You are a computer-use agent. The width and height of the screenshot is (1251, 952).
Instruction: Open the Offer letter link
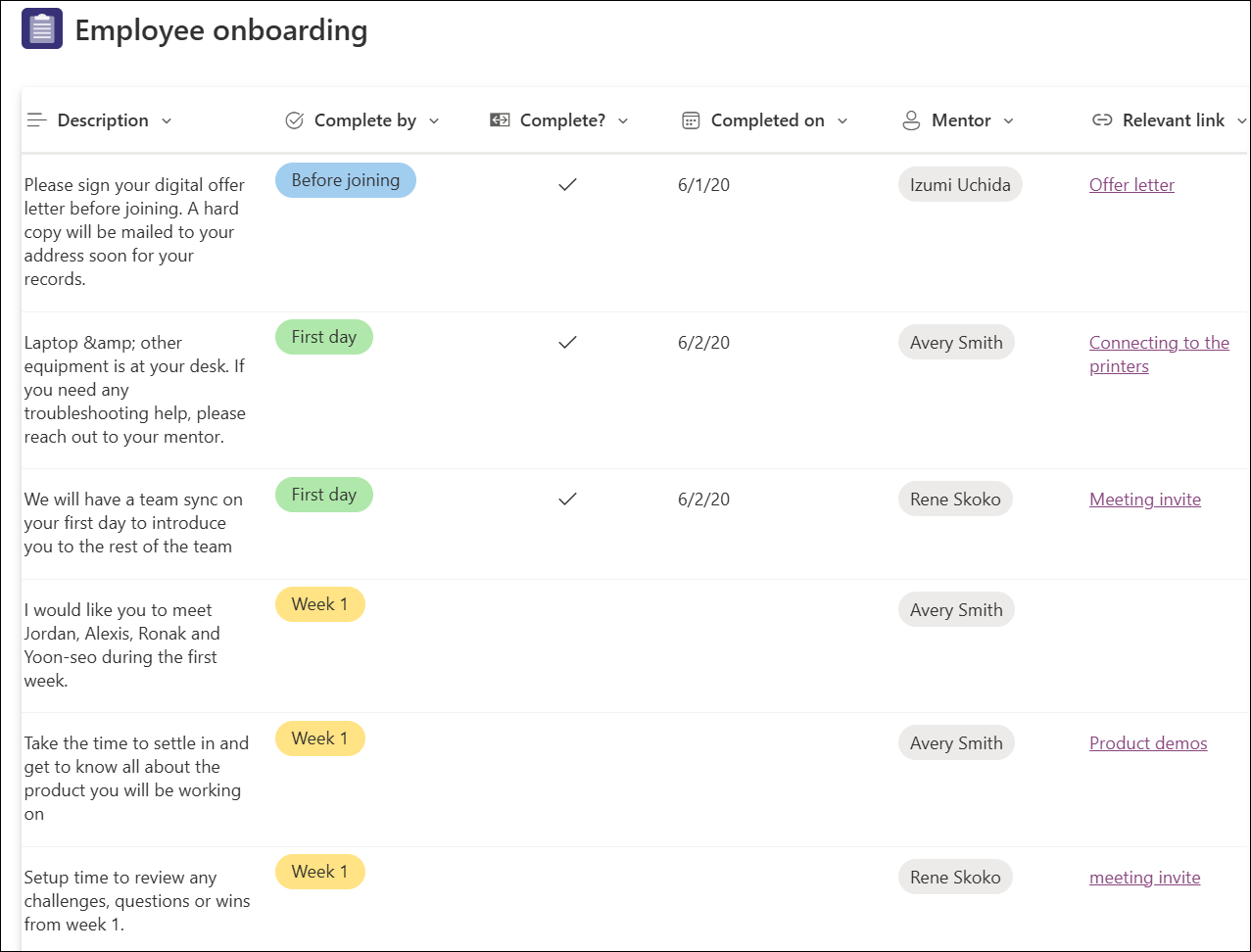pyautogui.click(x=1131, y=184)
